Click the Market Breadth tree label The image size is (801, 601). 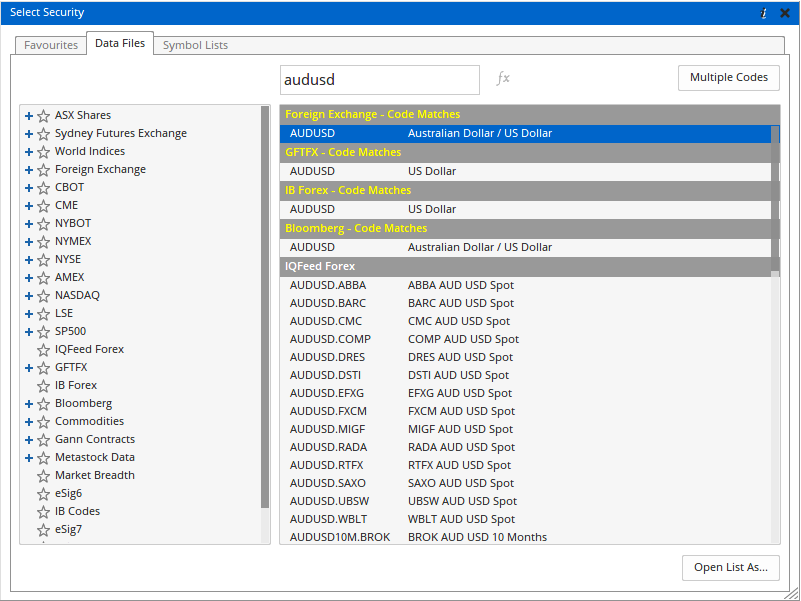coord(95,475)
